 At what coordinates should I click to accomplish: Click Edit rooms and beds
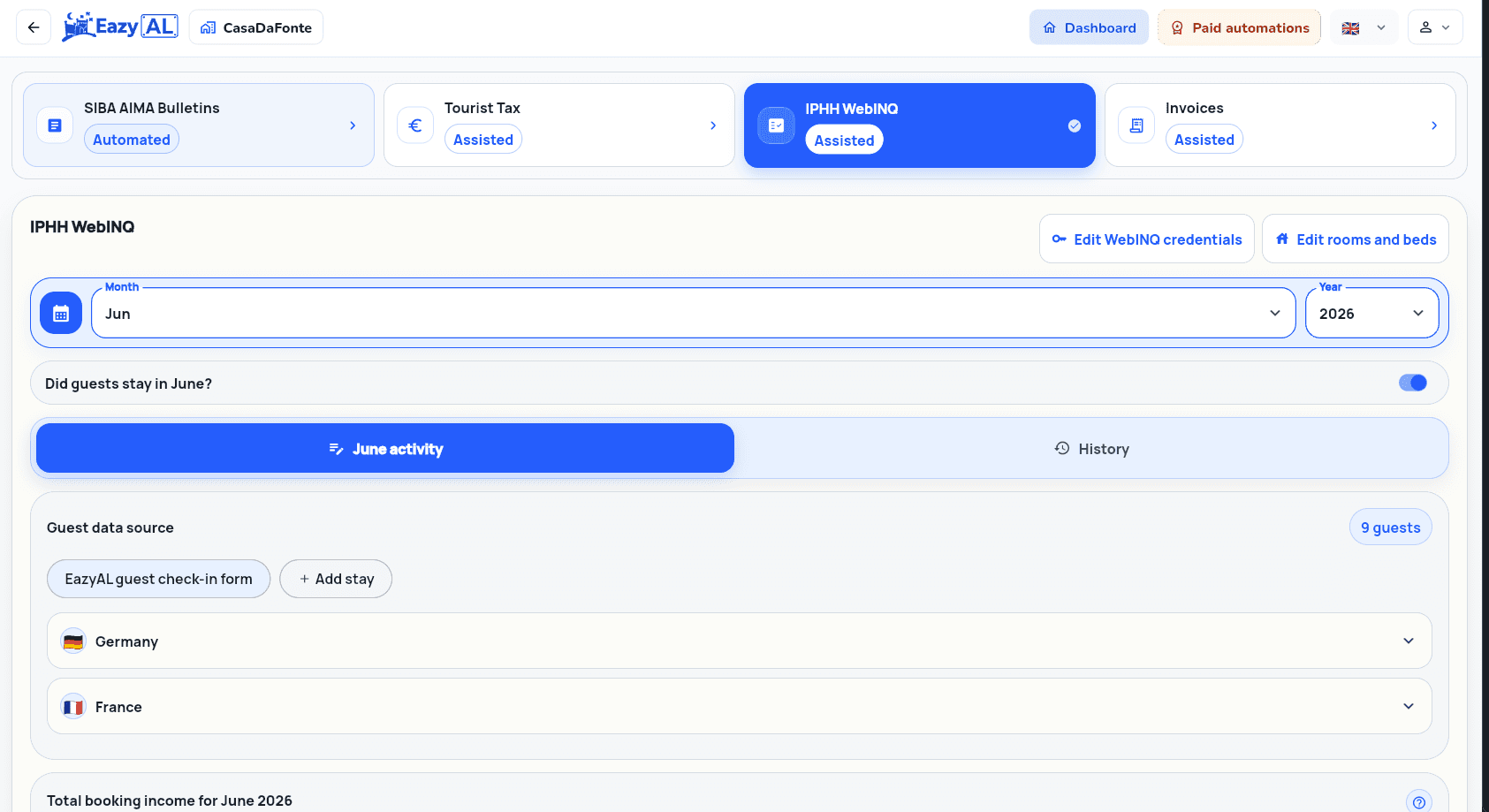click(x=1356, y=239)
